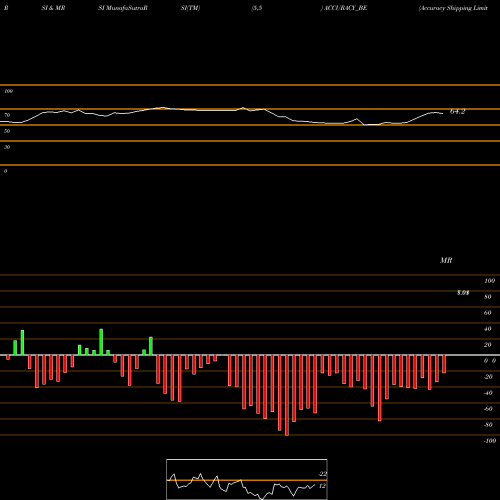Viewport: 500px width, 500px height.
Task: Click the "22" value in the mini chart
Action: 323,474
